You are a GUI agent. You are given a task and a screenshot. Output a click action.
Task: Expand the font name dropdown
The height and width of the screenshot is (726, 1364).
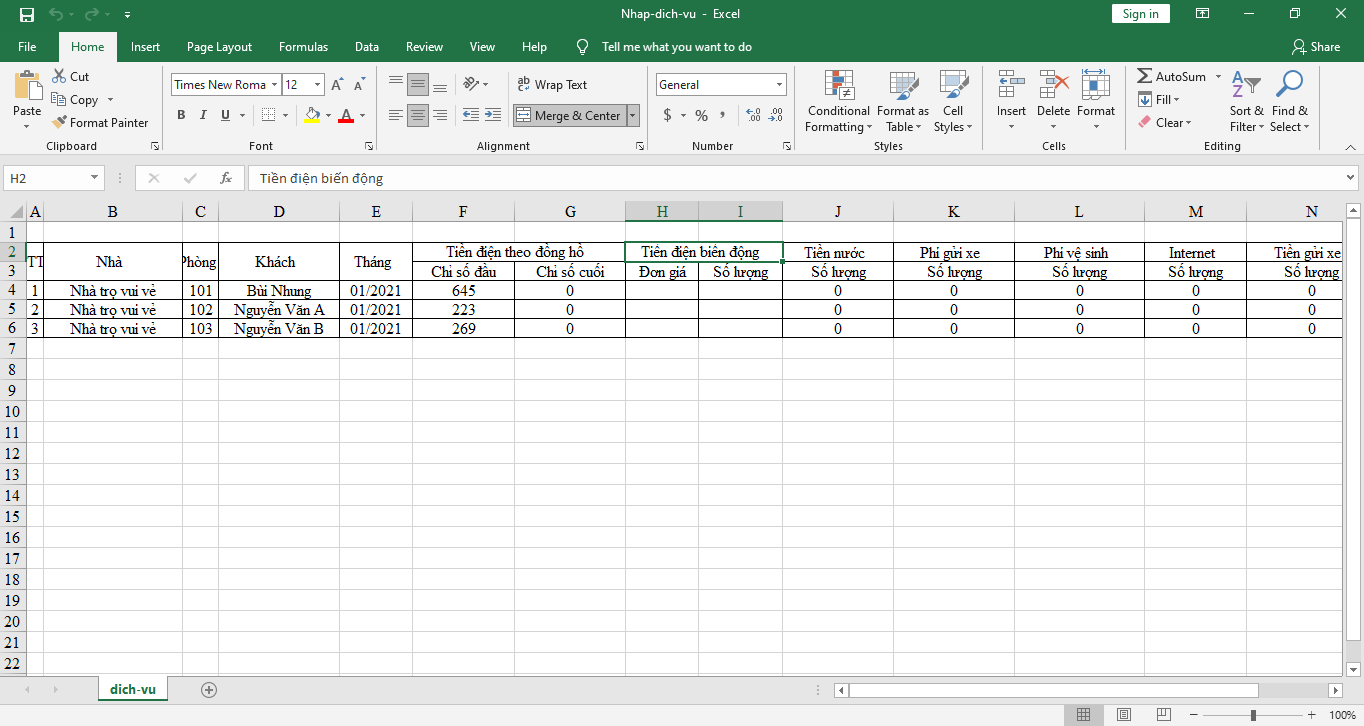tap(274, 85)
